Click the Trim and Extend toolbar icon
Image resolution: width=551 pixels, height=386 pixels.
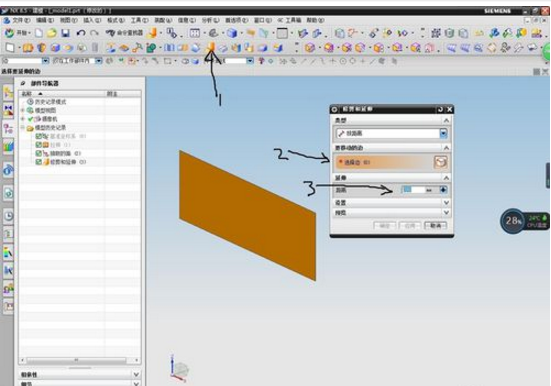(211, 47)
